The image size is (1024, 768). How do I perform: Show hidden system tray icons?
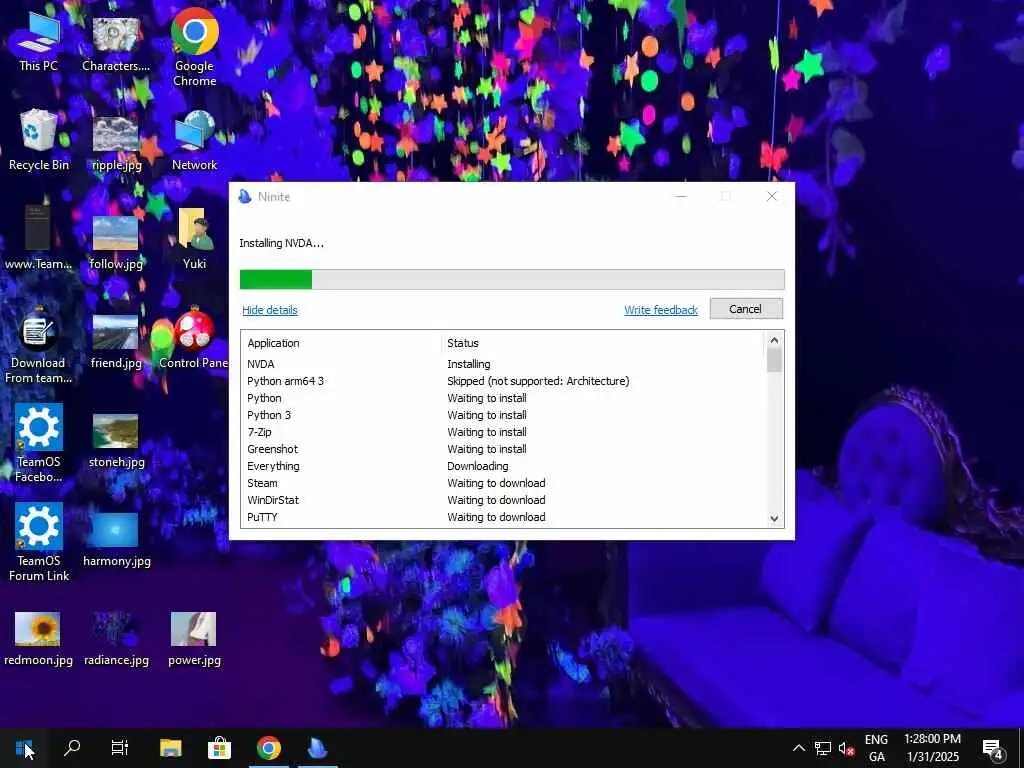pos(798,748)
